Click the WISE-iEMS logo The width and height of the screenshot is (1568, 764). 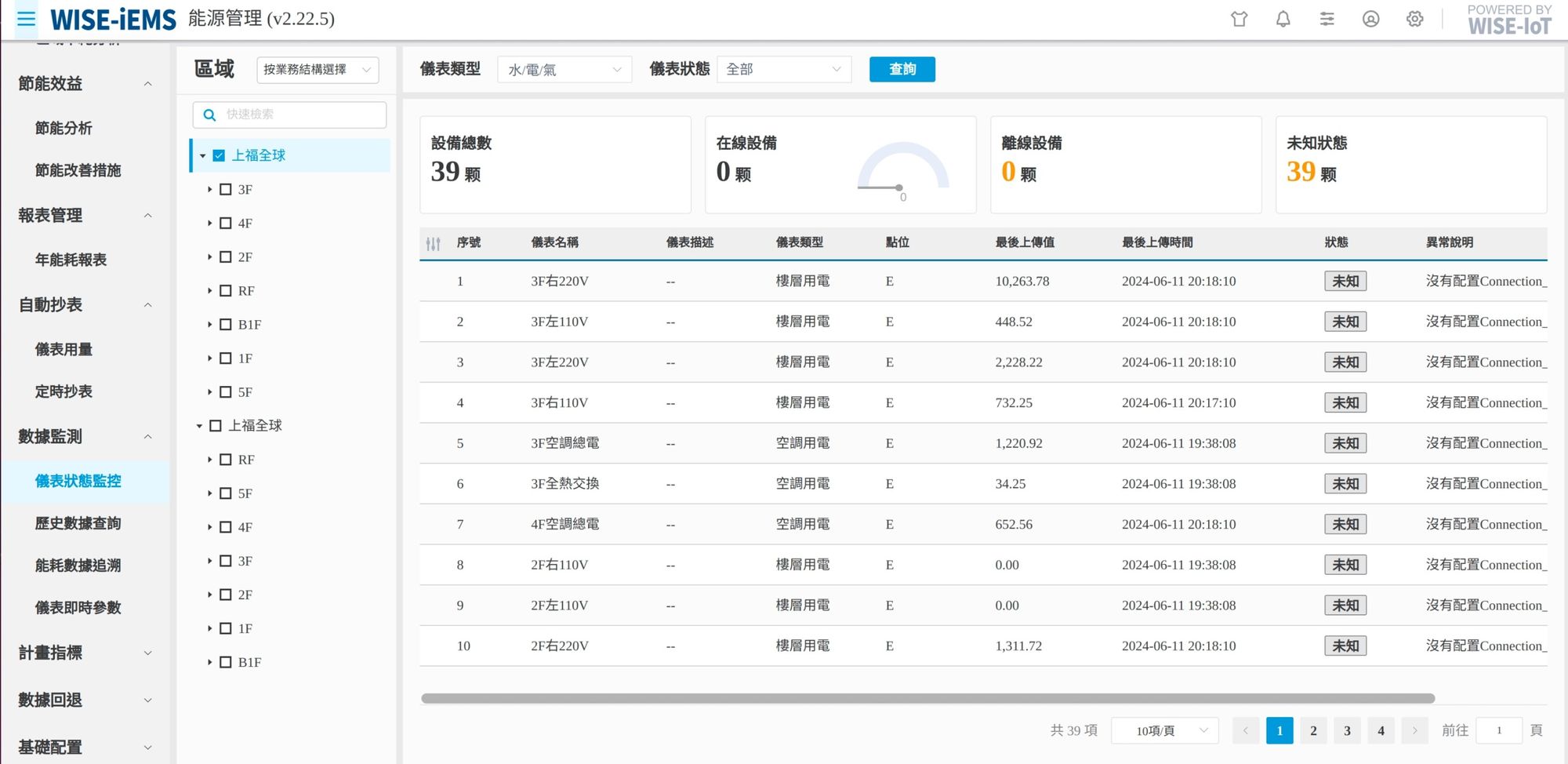[113, 19]
